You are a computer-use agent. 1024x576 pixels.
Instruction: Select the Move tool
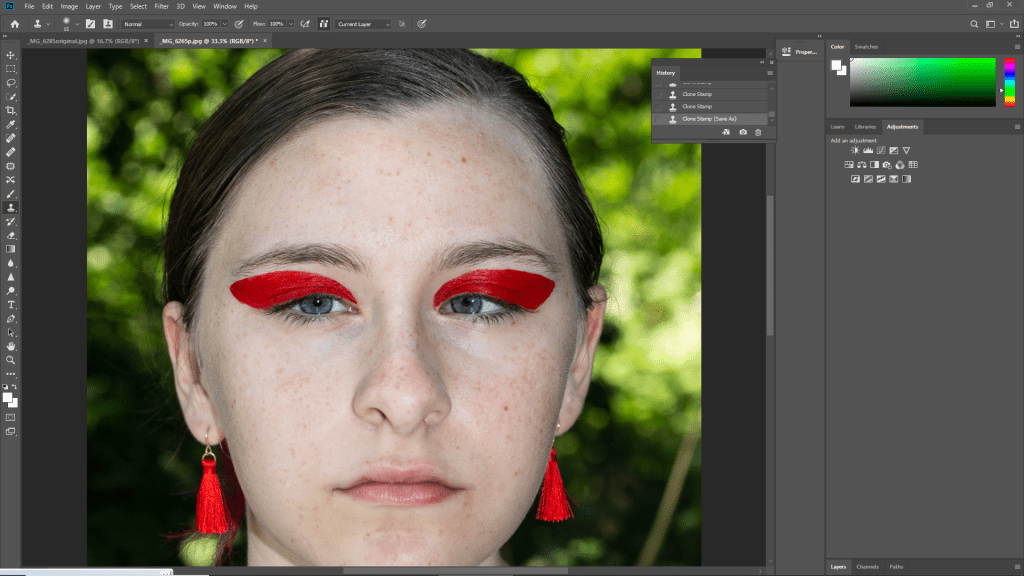coord(11,55)
